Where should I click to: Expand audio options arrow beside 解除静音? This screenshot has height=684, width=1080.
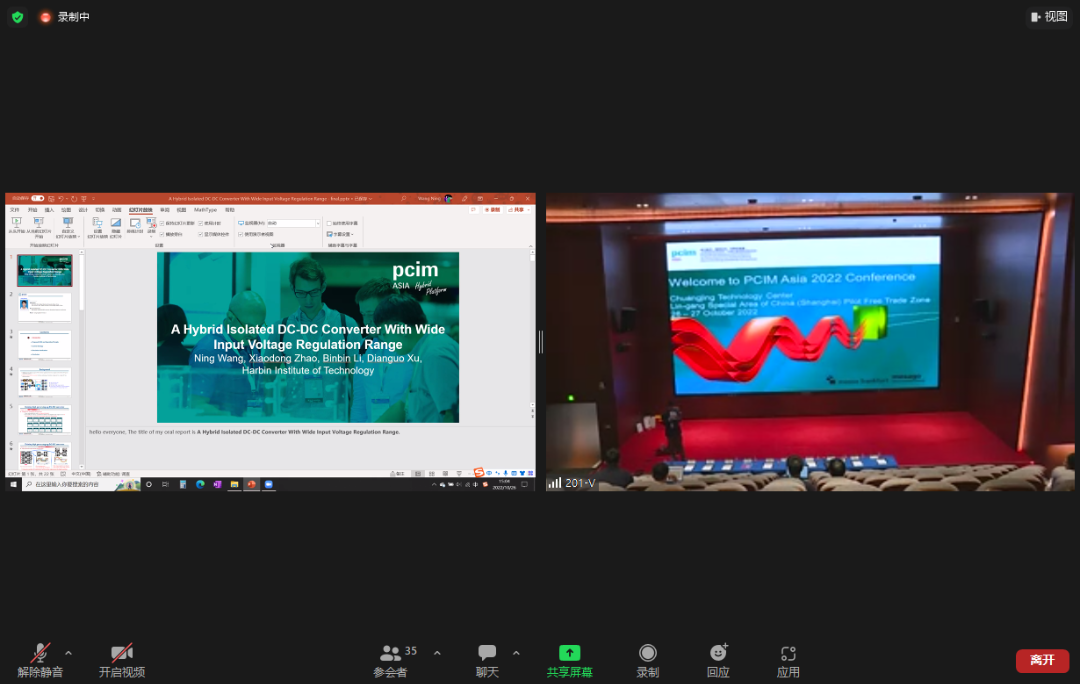click(x=68, y=653)
